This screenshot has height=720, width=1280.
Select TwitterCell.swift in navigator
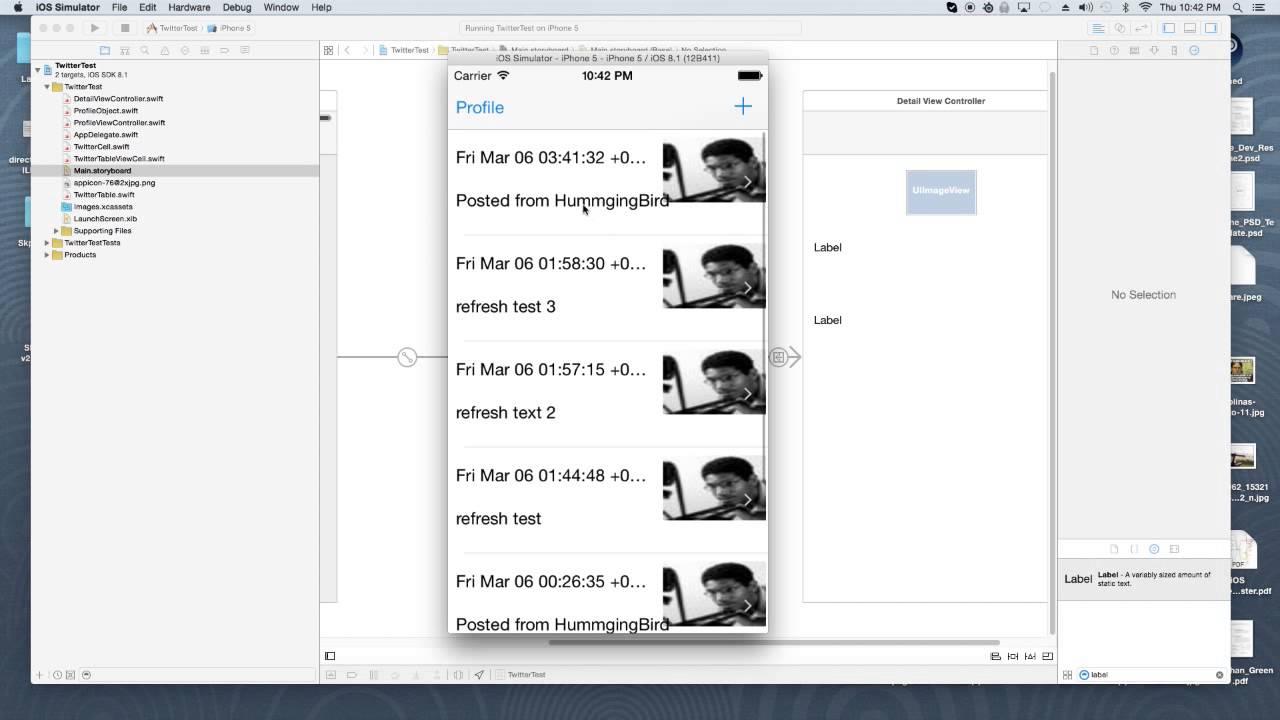(x=101, y=147)
